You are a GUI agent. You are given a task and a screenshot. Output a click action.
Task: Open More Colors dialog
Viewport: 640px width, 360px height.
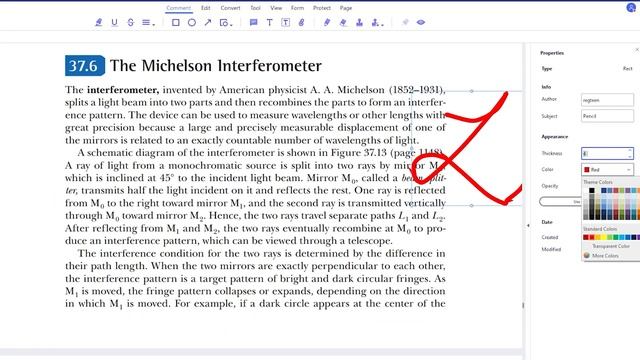[x=605, y=256]
